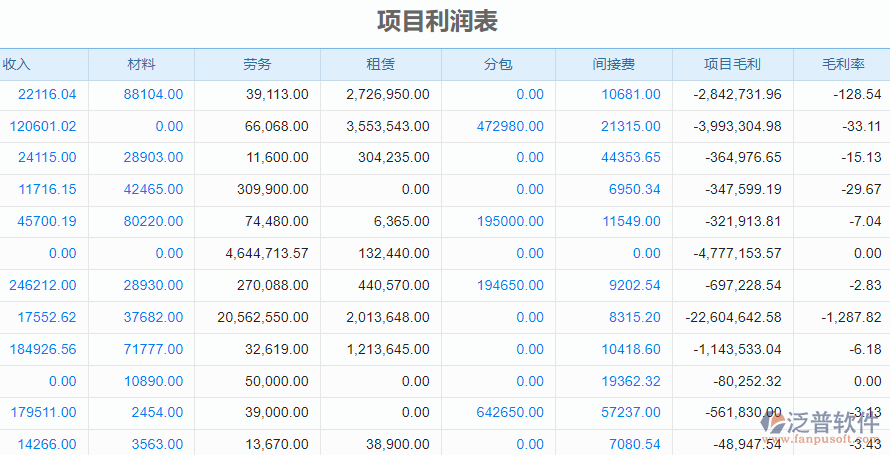Select the 租赁 column header
This screenshot has height=455, width=890.
[x=380, y=64]
